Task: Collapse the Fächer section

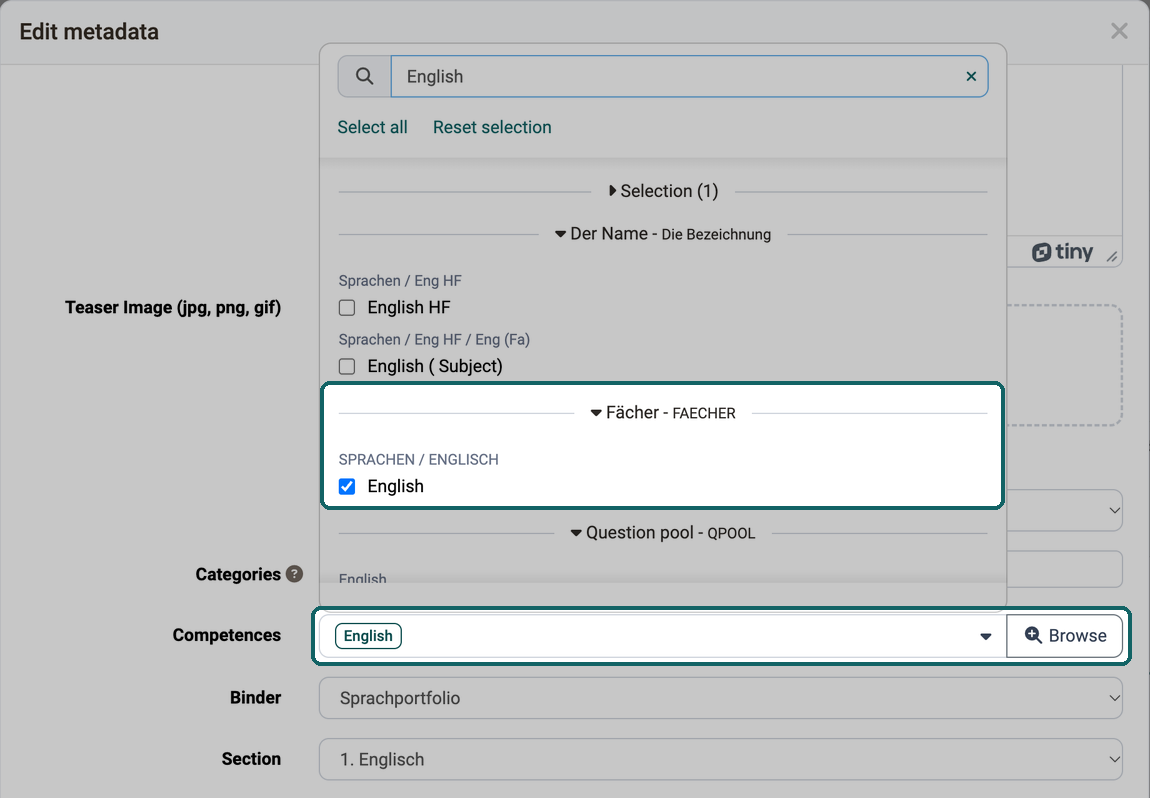Action: click(663, 413)
